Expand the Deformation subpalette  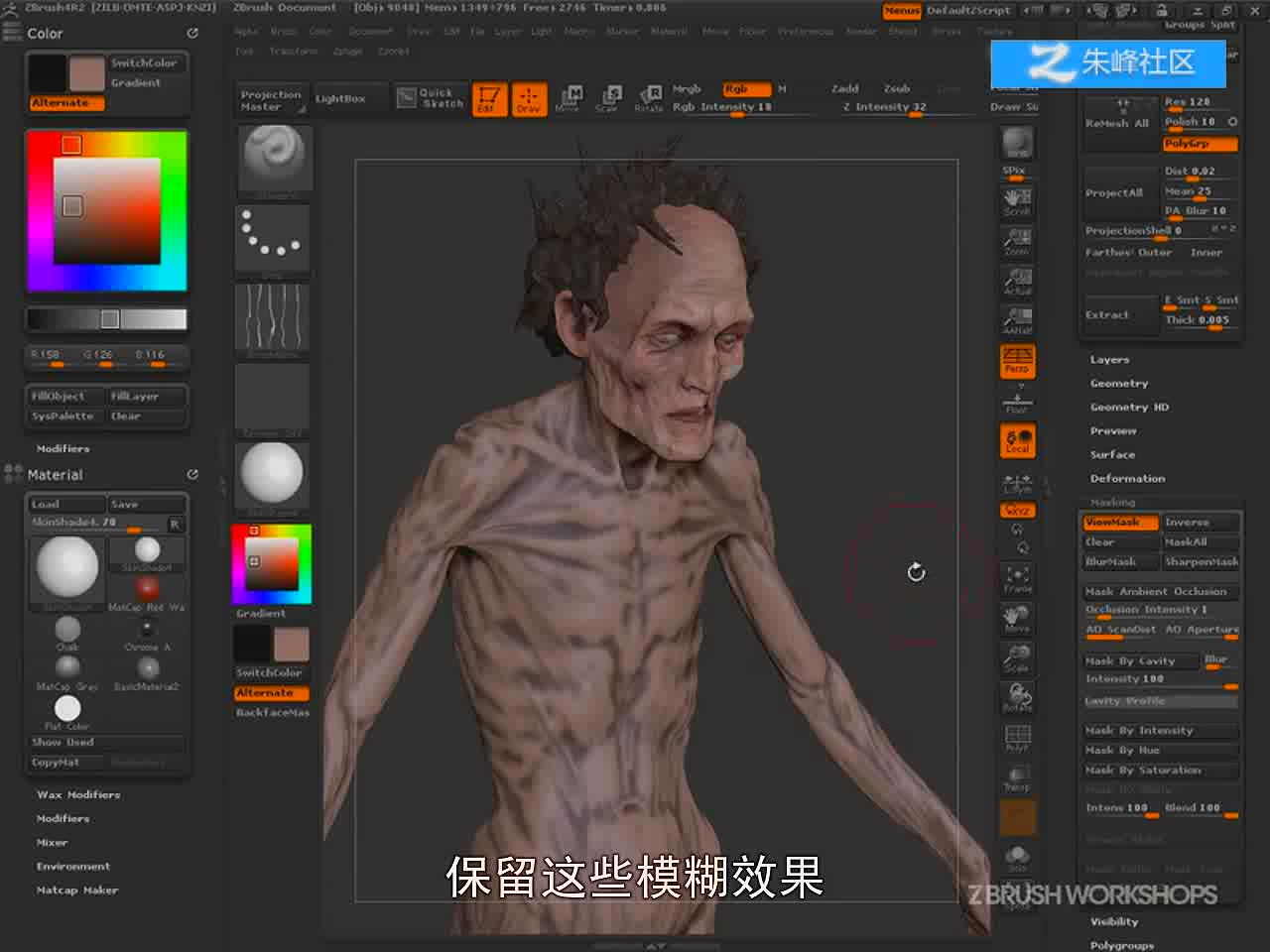tap(1127, 479)
